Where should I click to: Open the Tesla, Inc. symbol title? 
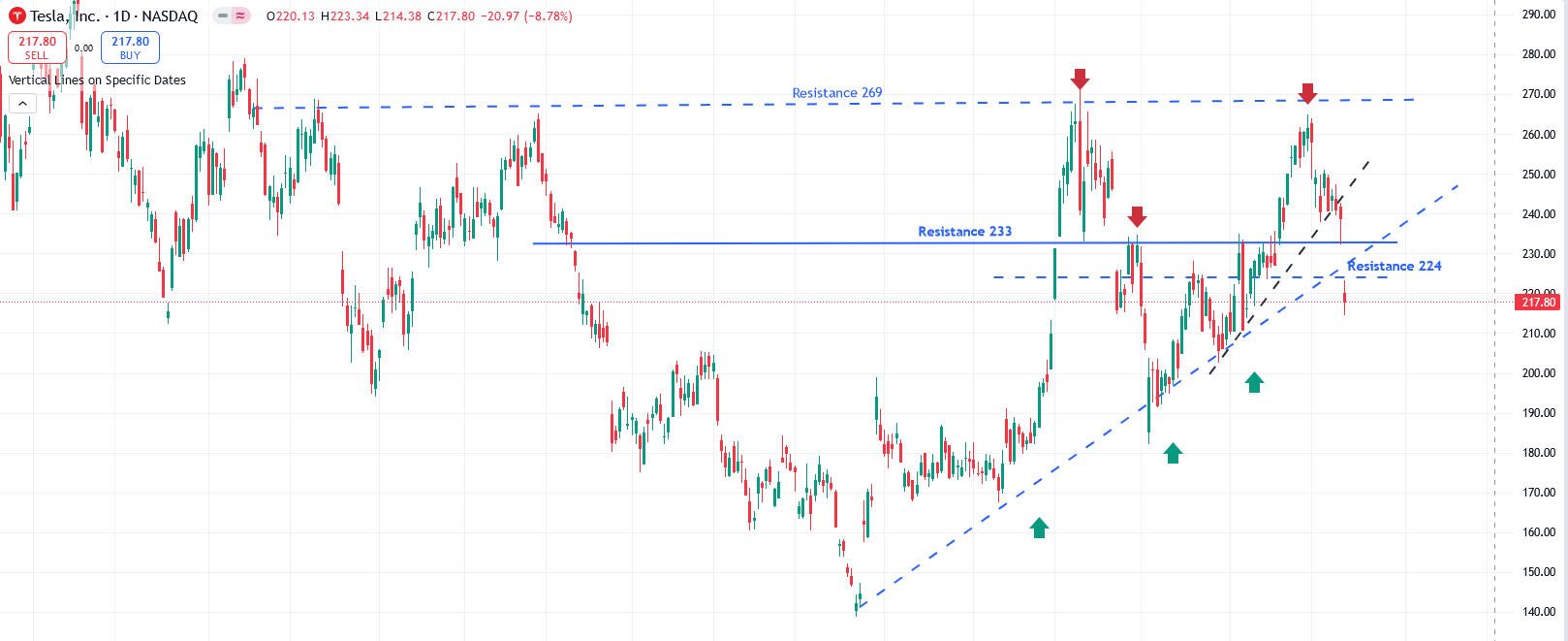pyautogui.click(x=65, y=16)
